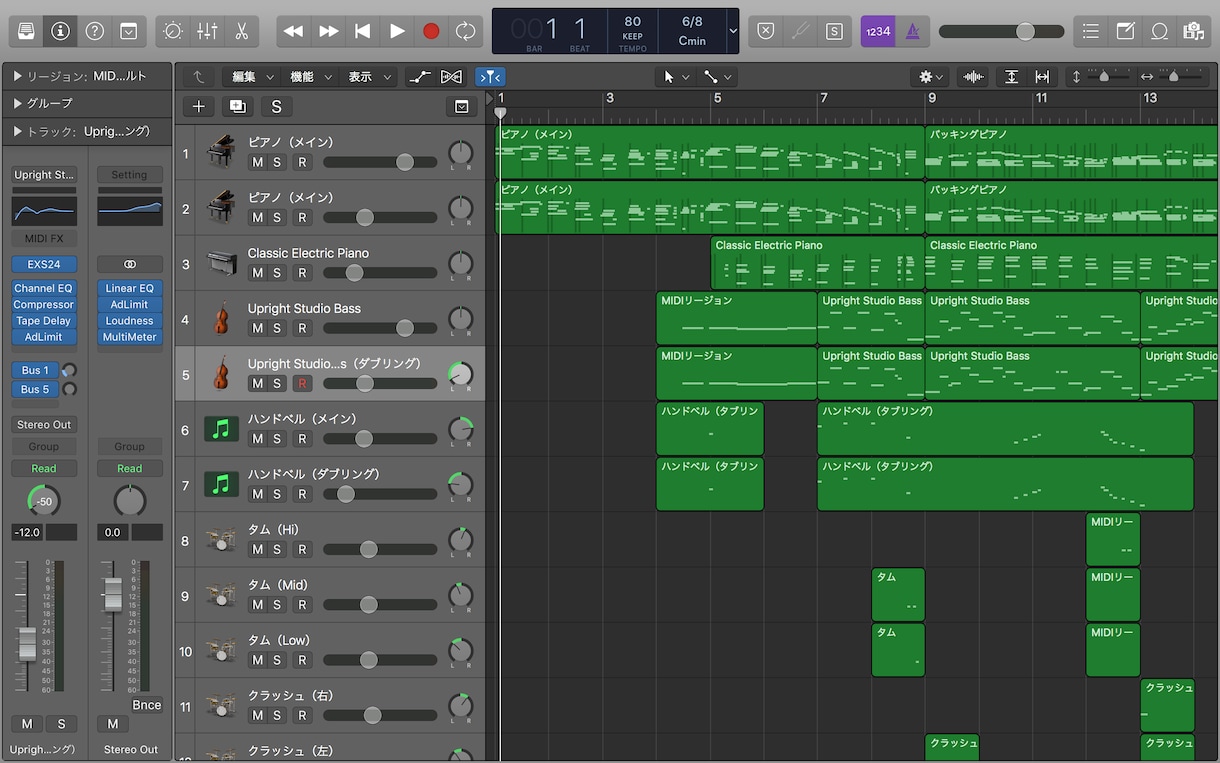Image resolution: width=1220 pixels, height=763 pixels.
Task: Click the Stereo Out output slot
Action: click(44, 425)
